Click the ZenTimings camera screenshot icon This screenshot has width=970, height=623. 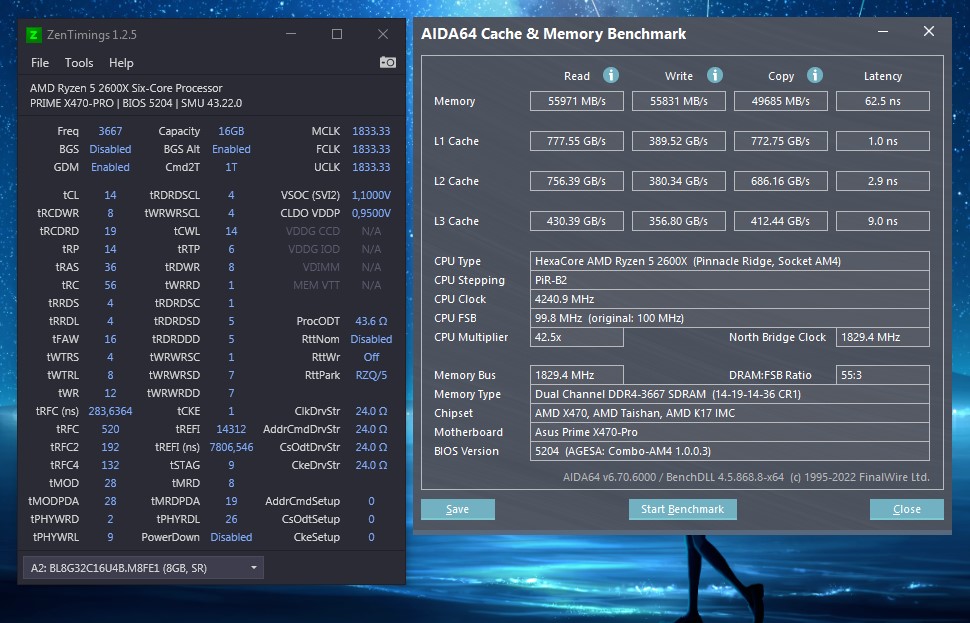pos(387,62)
